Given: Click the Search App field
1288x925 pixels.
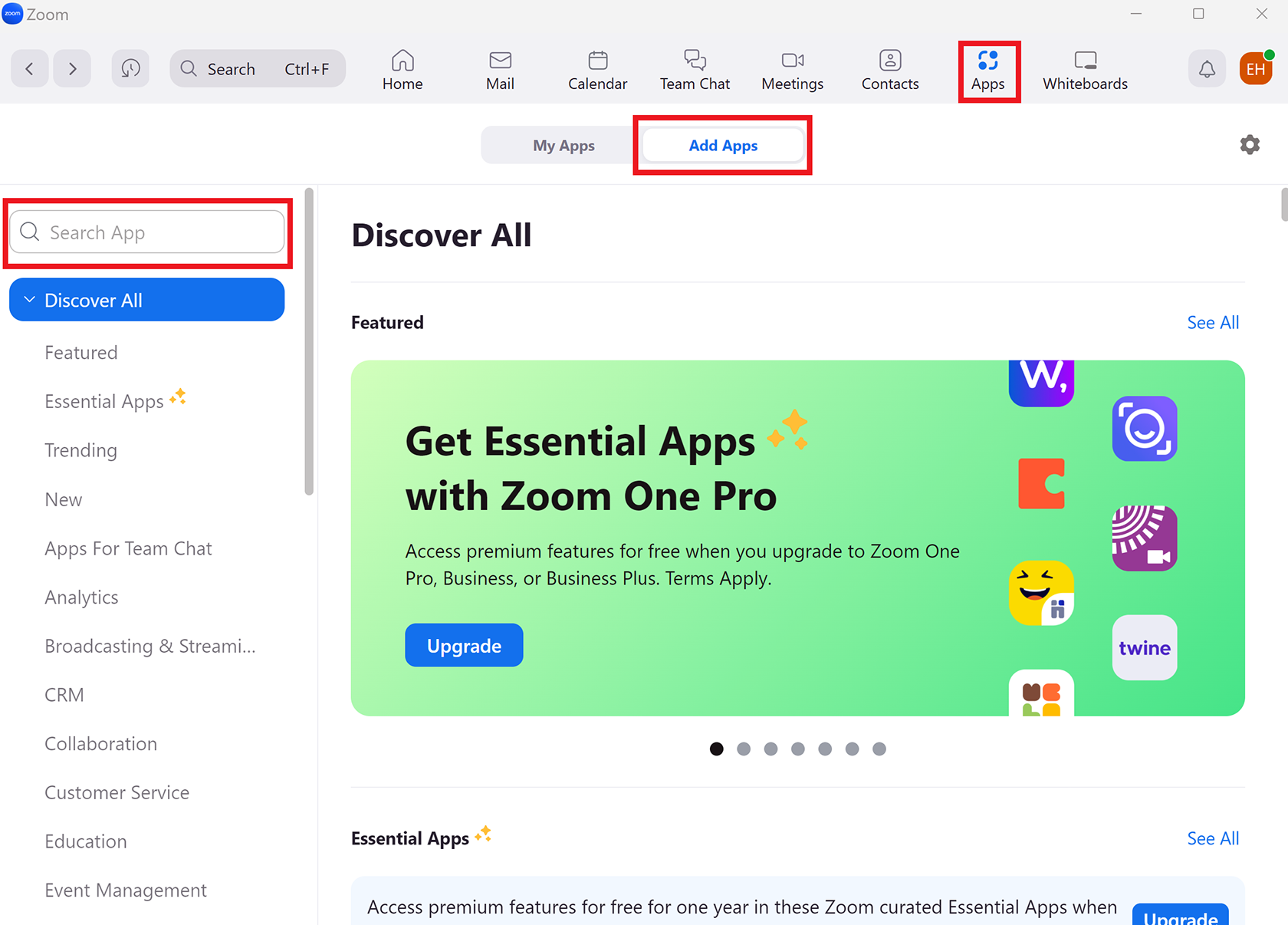Looking at the screenshot, I should pos(147,232).
